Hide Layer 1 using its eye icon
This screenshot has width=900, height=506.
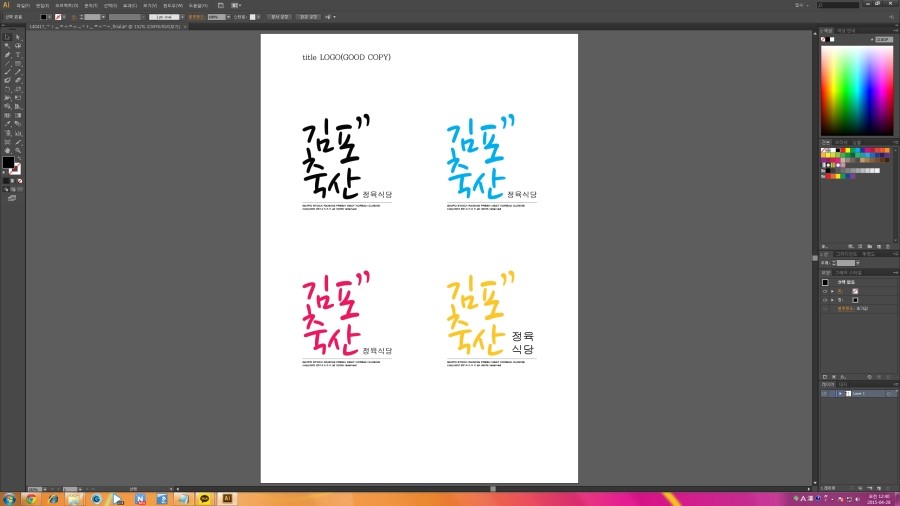[825, 394]
